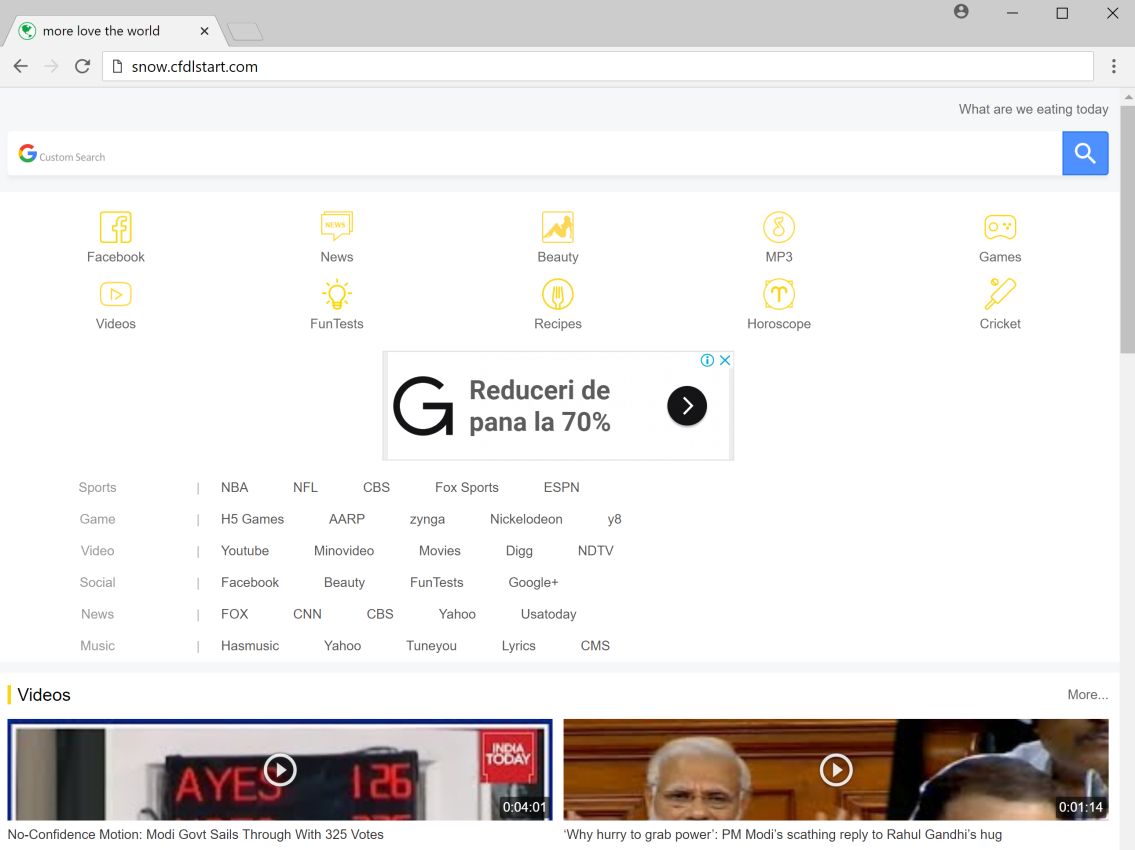The image size is (1135, 850).
Task: Open the Games controller icon
Action: (x=1000, y=227)
